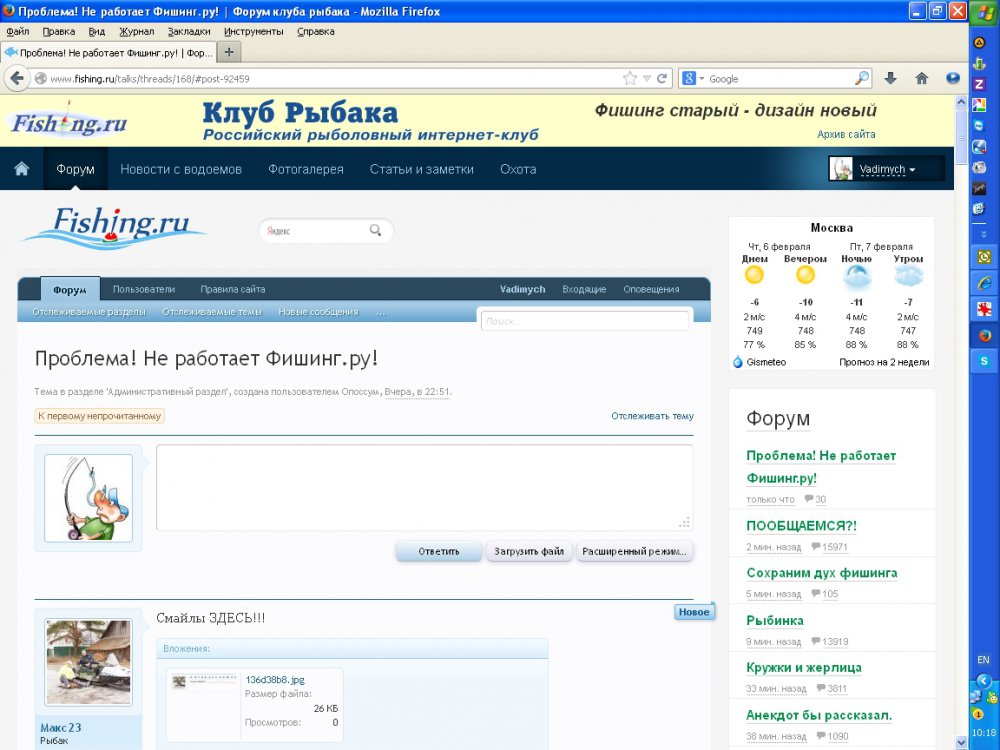Click the Firefox back arrow button
Viewport: 1000px width, 750px height.
tap(17, 78)
